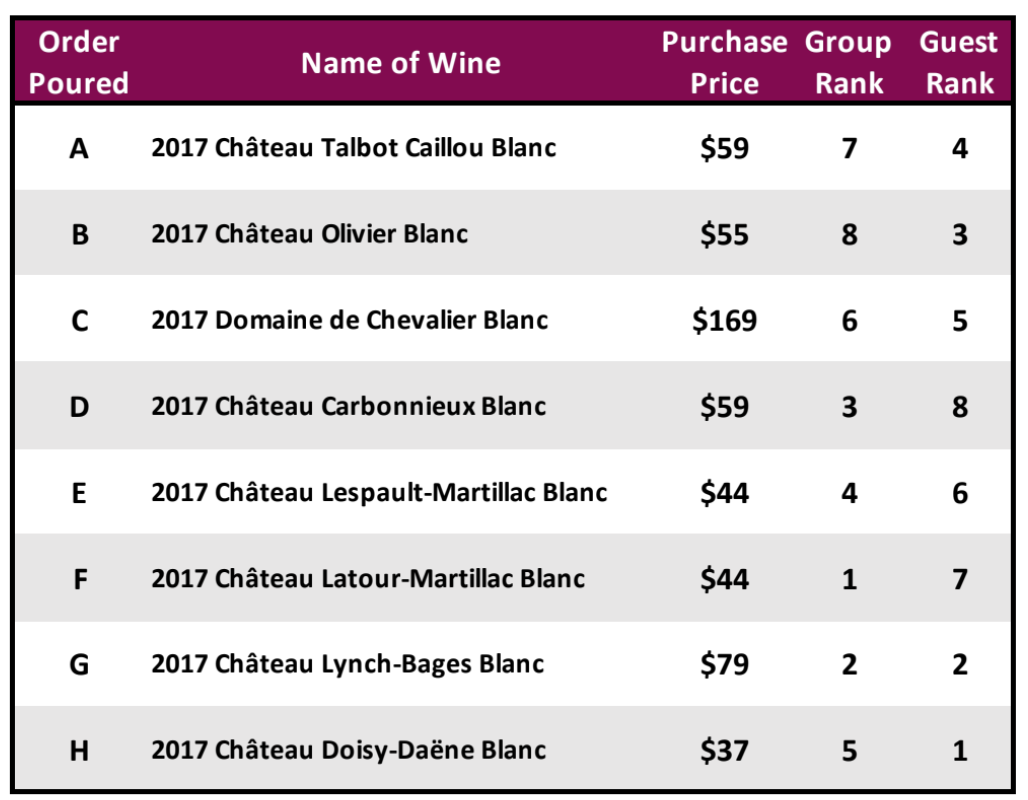Select order letter C cell
This screenshot has height=800, width=1028.
[79, 321]
